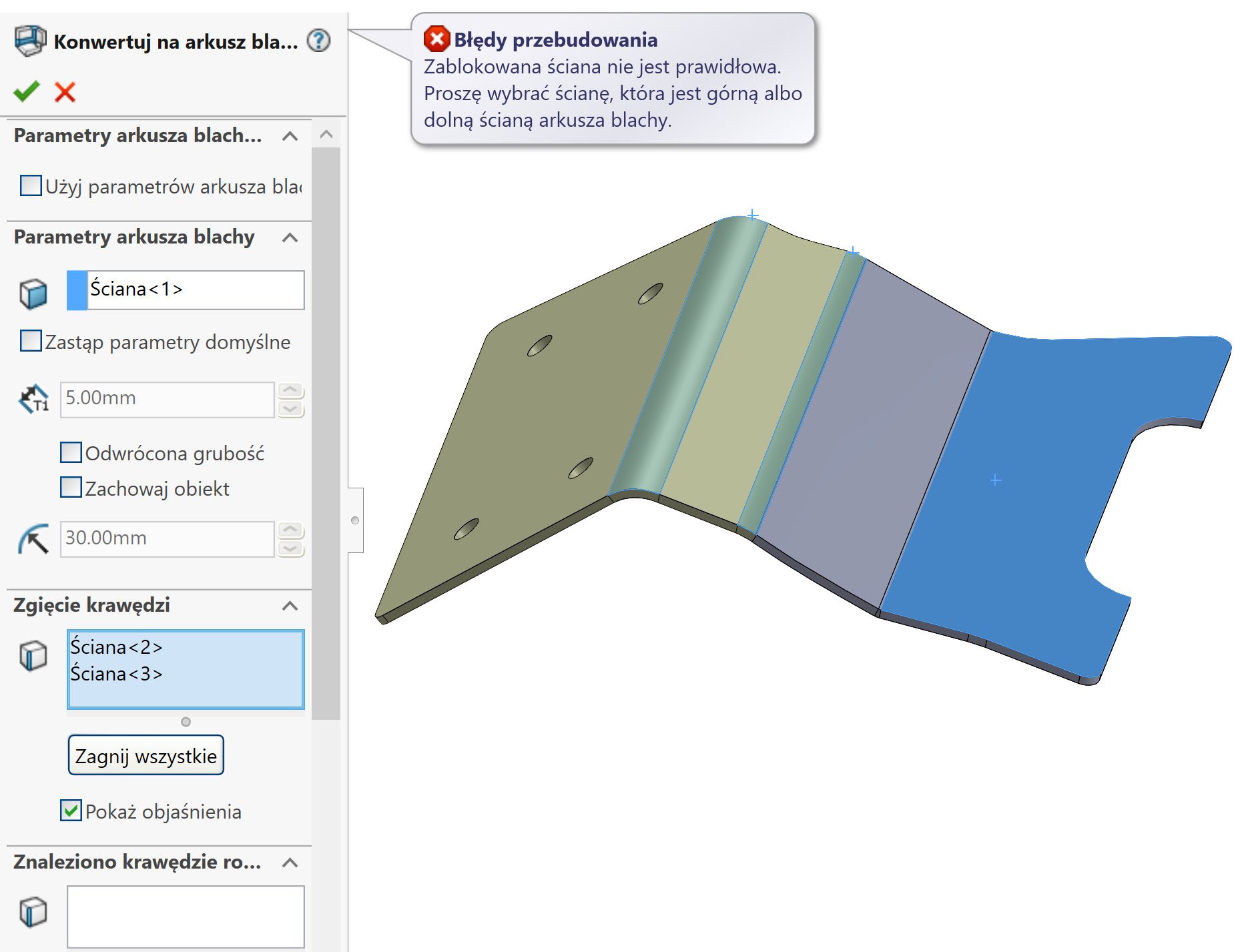Click the 'Ściana<1>' fixed face field

(195, 290)
